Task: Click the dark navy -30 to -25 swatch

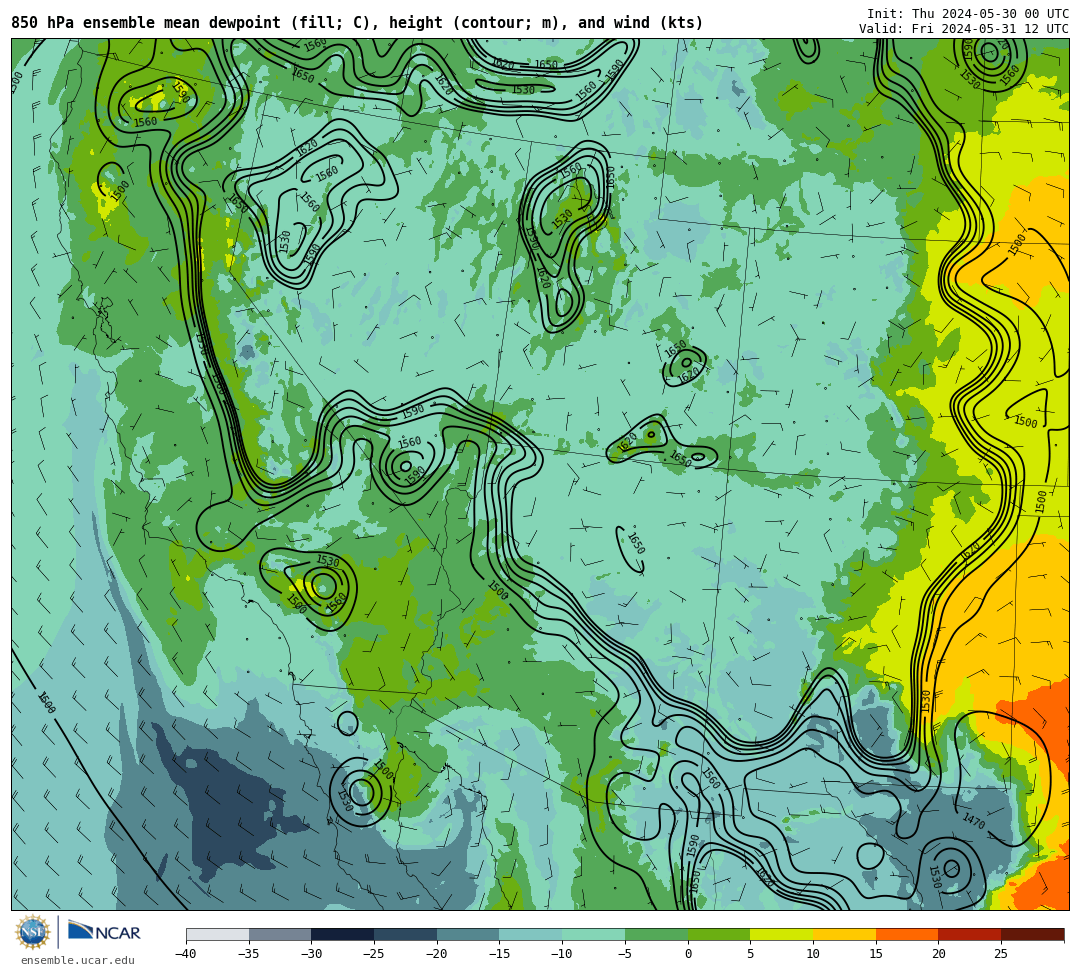Action: [x=343, y=934]
